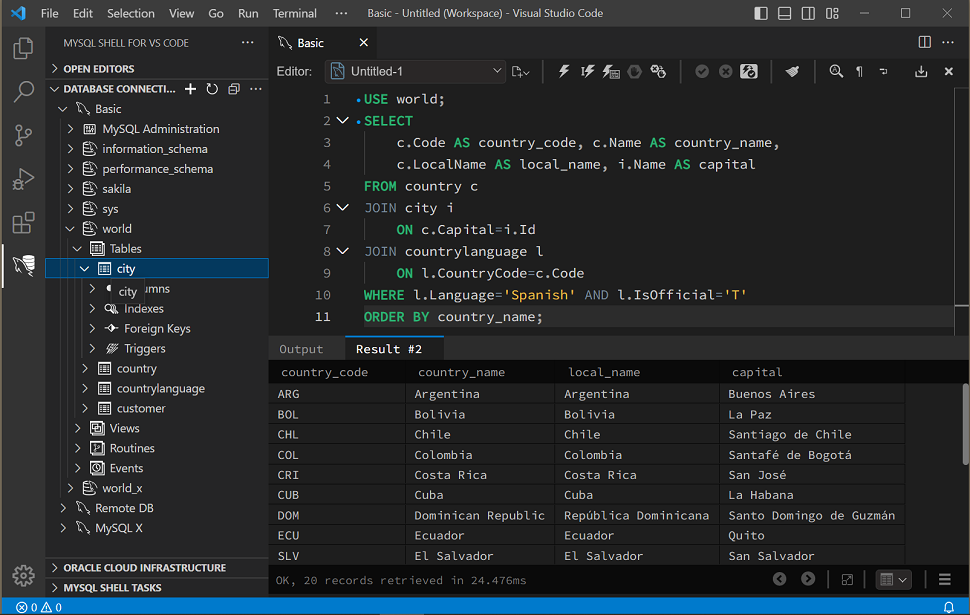The width and height of the screenshot is (970, 615).
Task: Toggle show hidden characters pilcrow icon
Action: click(x=859, y=72)
